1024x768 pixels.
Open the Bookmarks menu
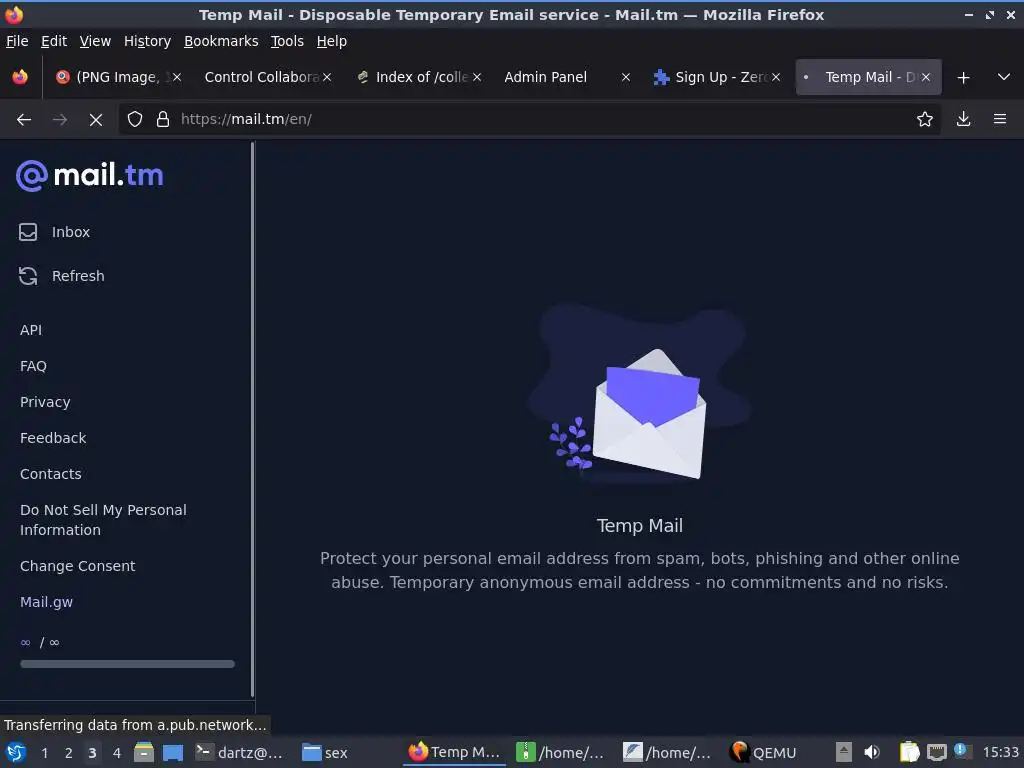(x=221, y=41)
